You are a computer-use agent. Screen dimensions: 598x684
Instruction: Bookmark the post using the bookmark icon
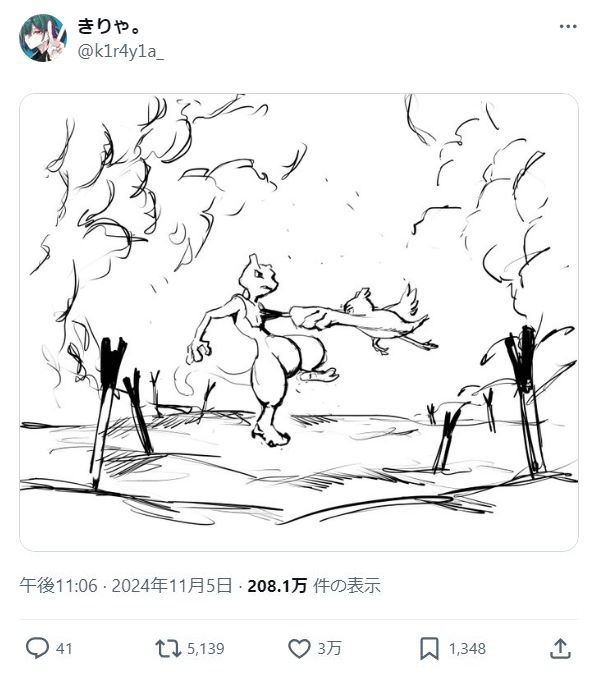tap(429, 648)
